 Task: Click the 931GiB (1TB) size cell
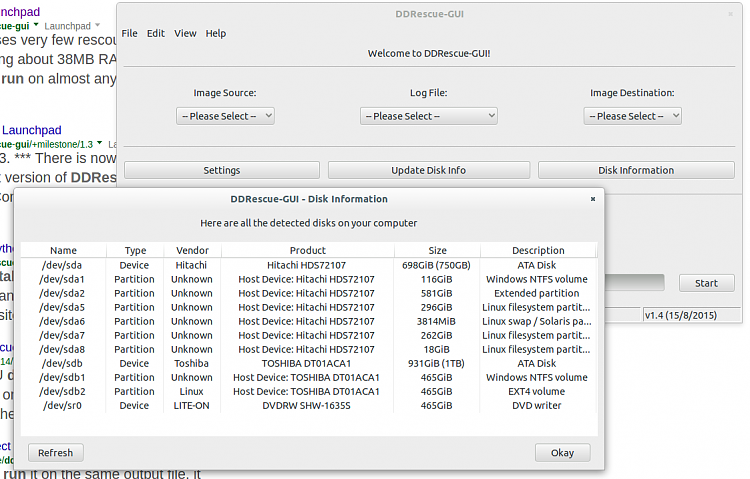[436, 363]
